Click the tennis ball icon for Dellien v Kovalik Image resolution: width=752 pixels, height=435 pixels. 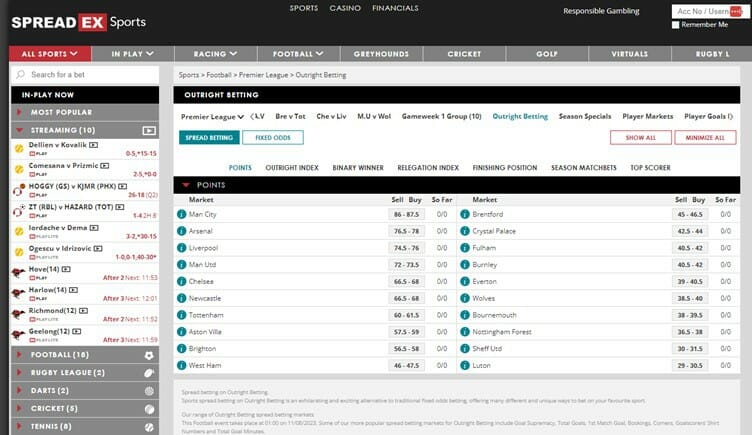click(x=19, y=149)
